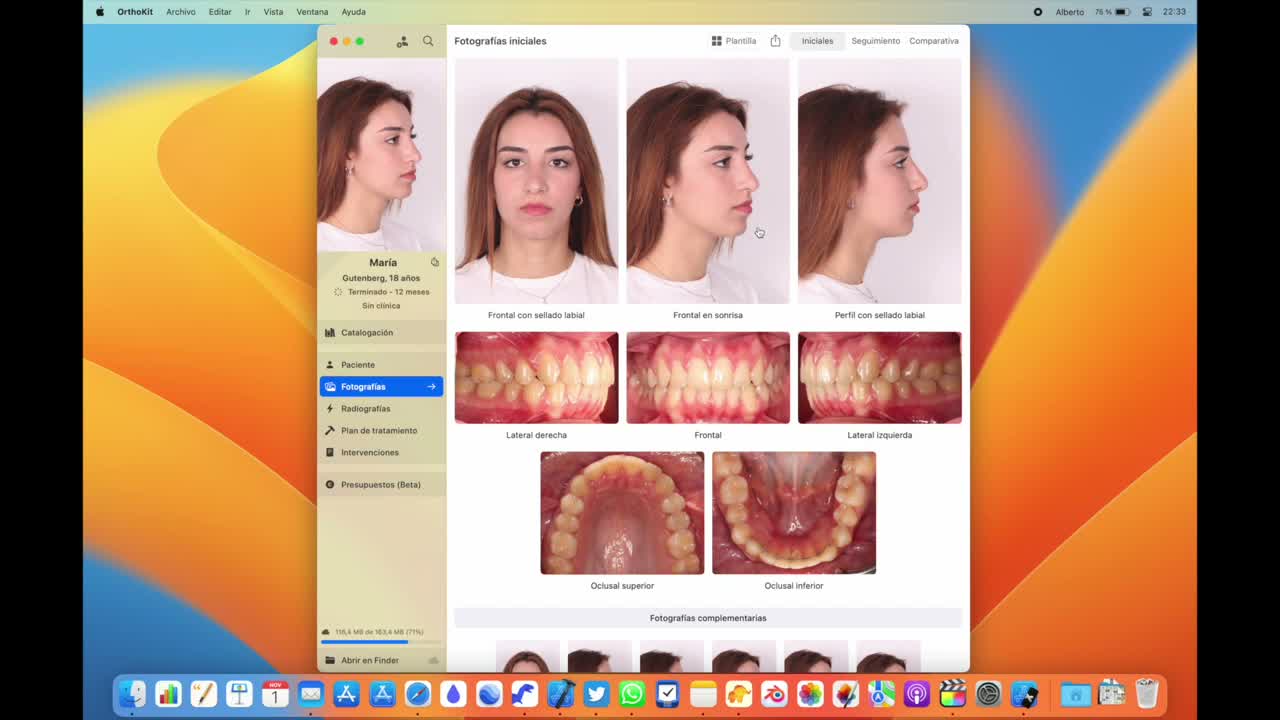Click the cloud icon beside Abrir en Finder
This screenshot has width=1280, height=720.
pos(433,660)
